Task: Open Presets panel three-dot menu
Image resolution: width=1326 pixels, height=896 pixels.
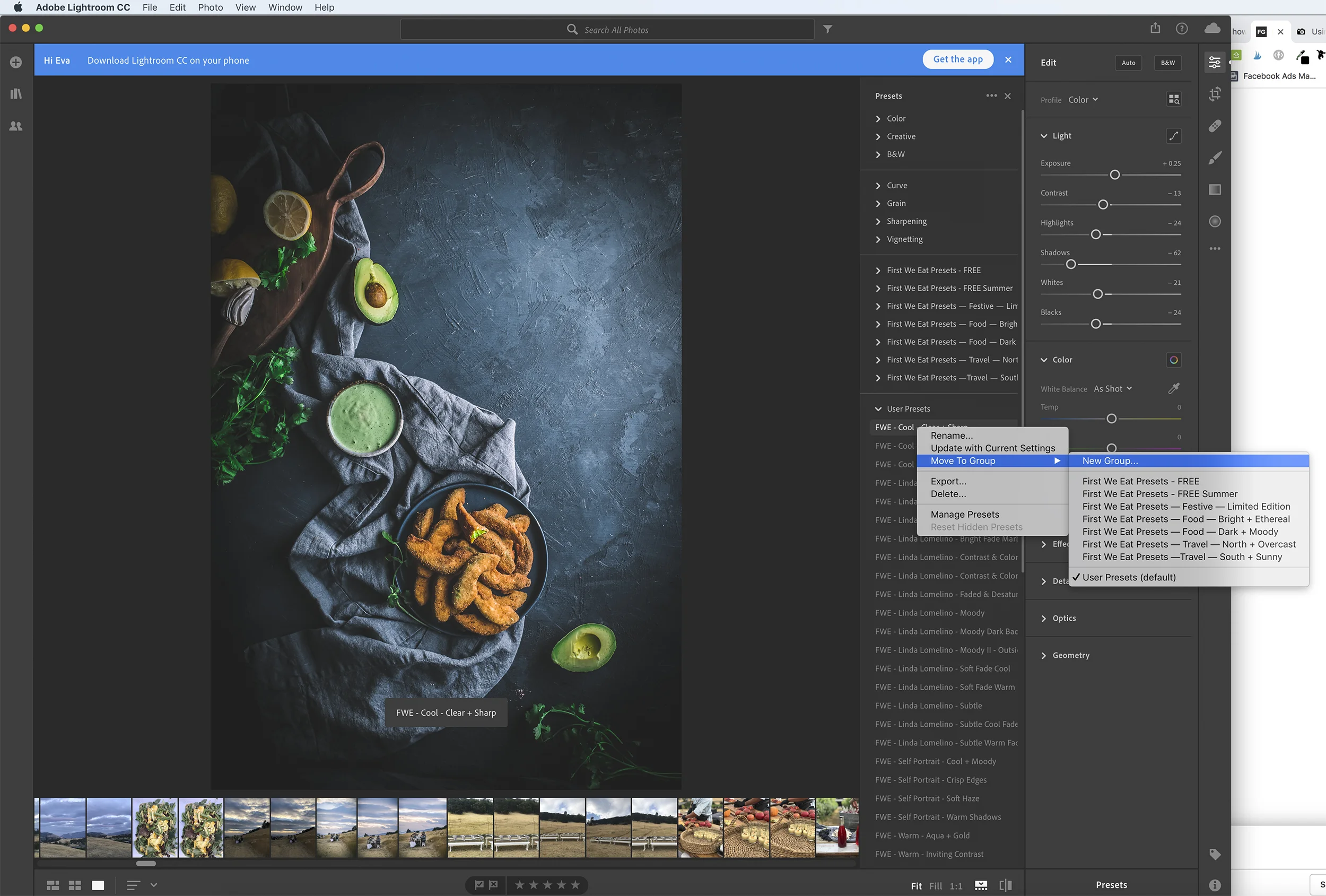Action: pyautogui.click(x=992, y=96)
